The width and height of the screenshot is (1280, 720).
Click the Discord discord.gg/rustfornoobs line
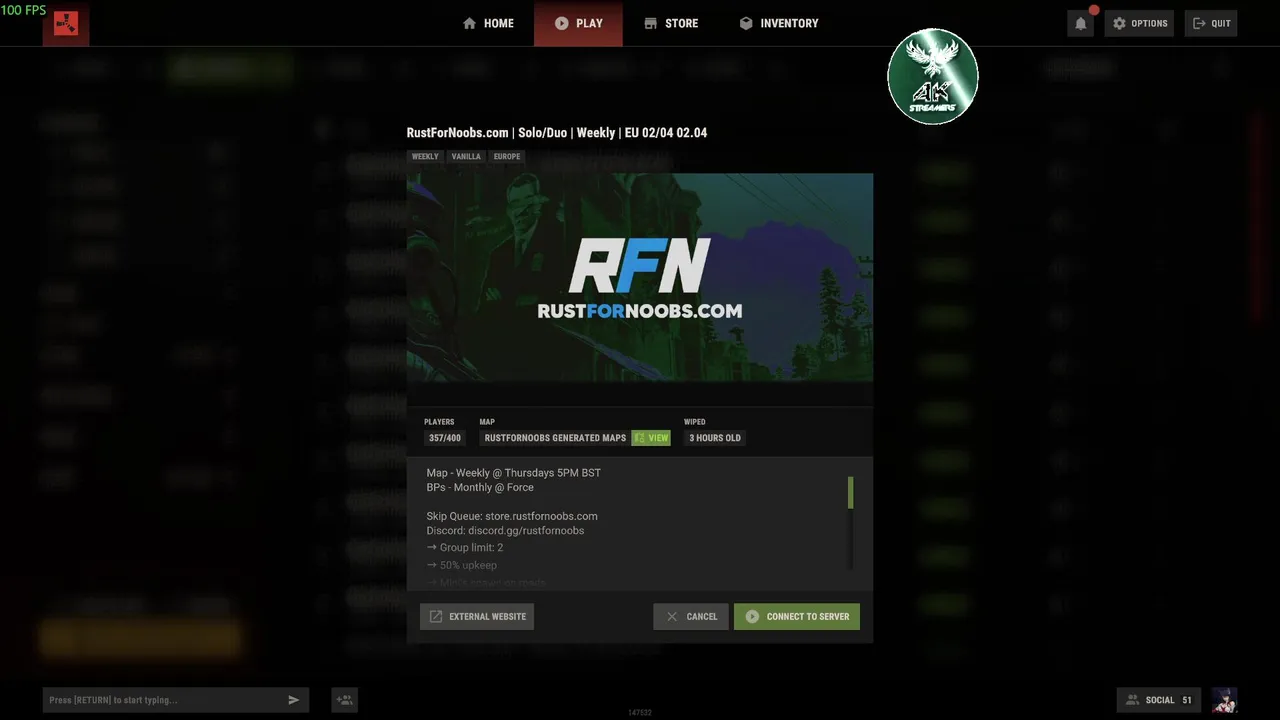[x=505, y=531]
